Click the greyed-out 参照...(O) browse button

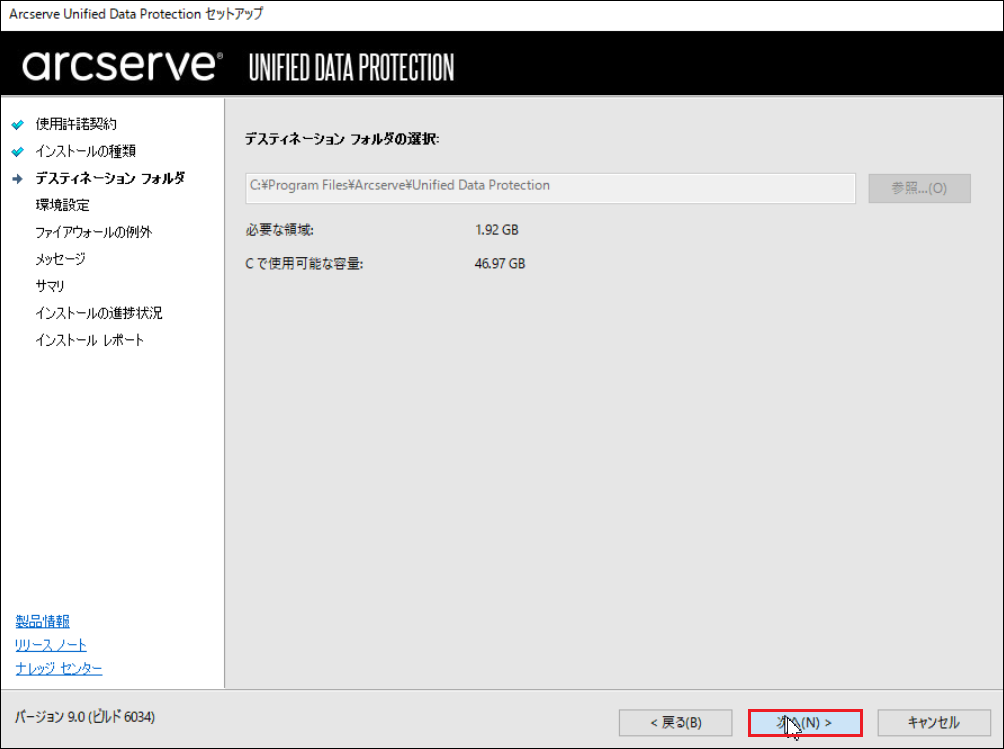pos(919,188)
